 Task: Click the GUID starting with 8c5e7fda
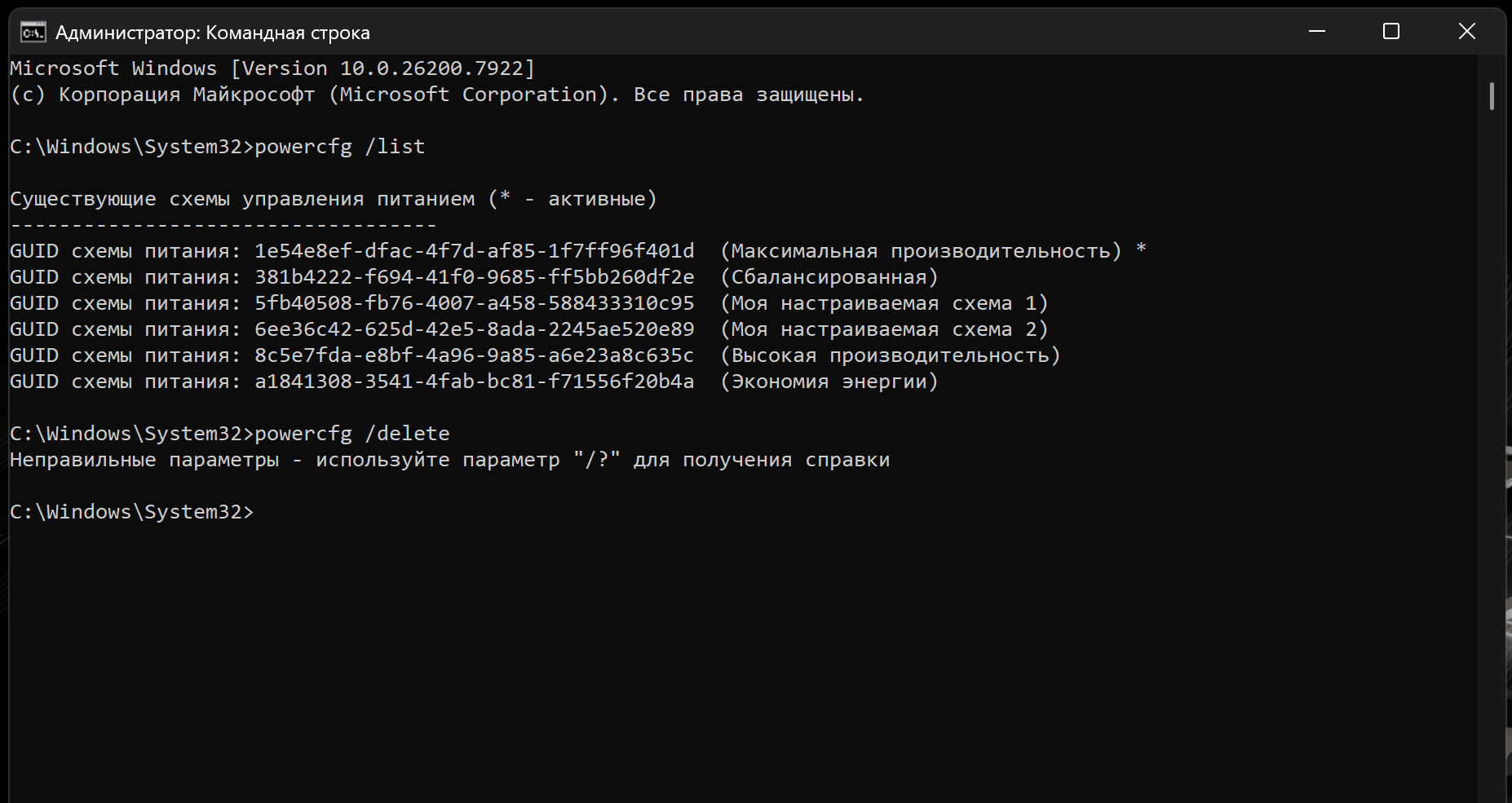pos(474,355)
